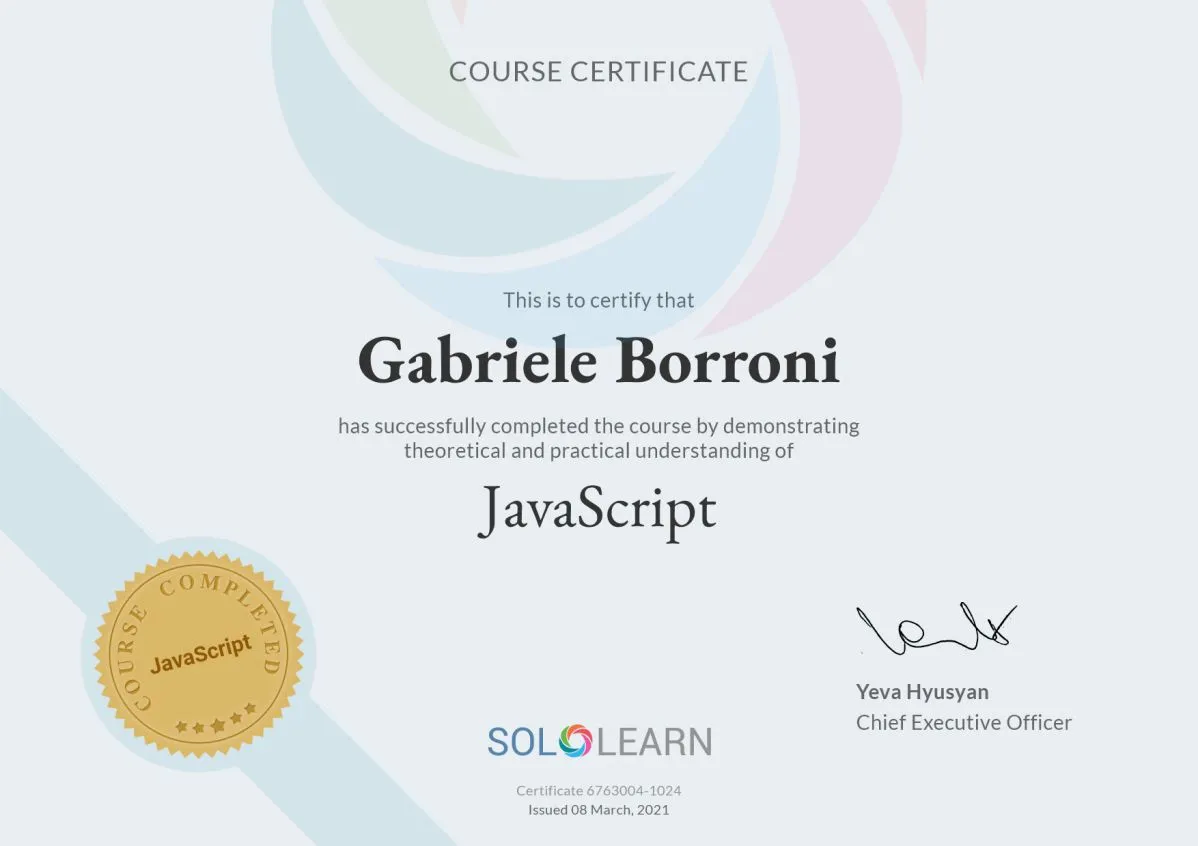Click the name 'Yeva Hyusyan'
Screen dimensions: 1198x846
pos(922,692)
